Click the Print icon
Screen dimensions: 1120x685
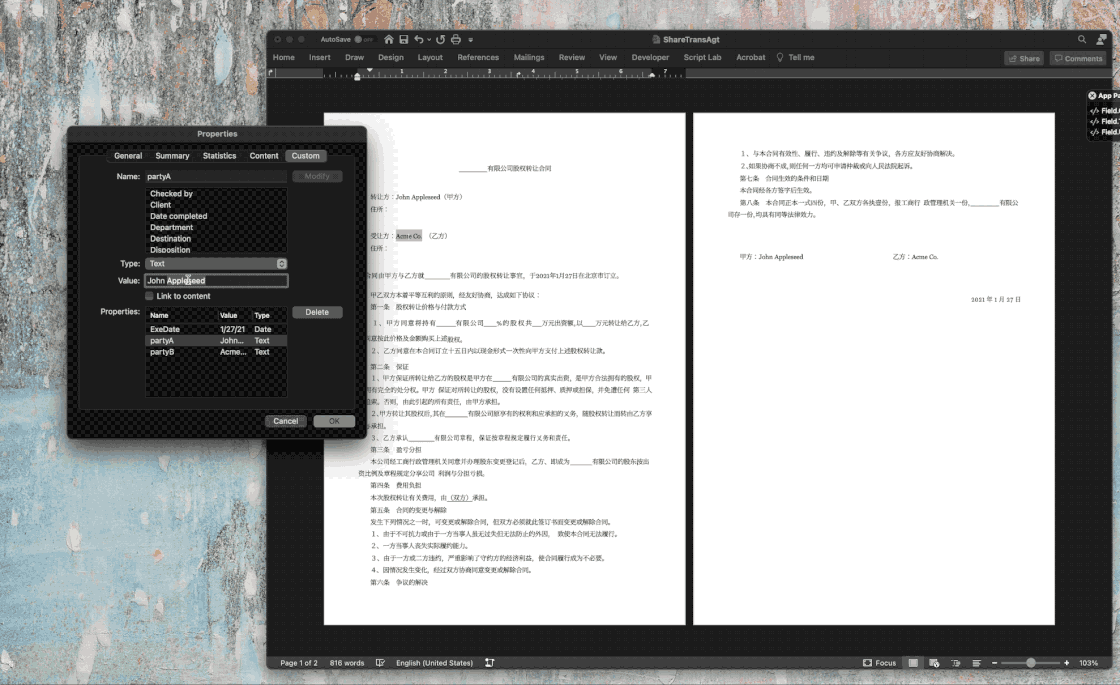456,39
